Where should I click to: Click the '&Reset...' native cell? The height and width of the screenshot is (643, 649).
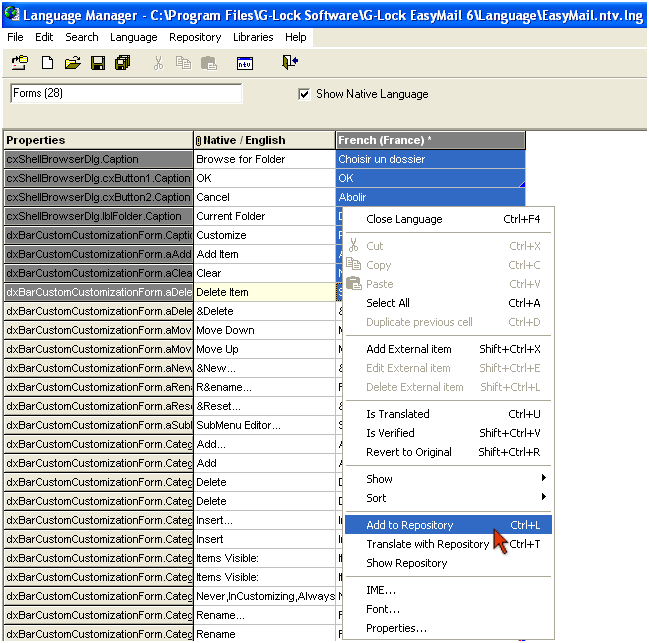pyautogui.click(x=264, y=406)
